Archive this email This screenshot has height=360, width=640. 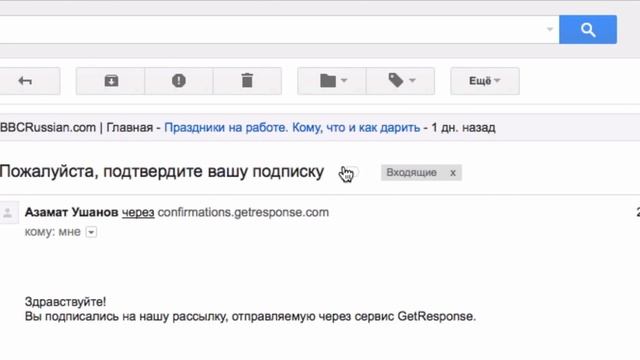(x=111, y=81)
